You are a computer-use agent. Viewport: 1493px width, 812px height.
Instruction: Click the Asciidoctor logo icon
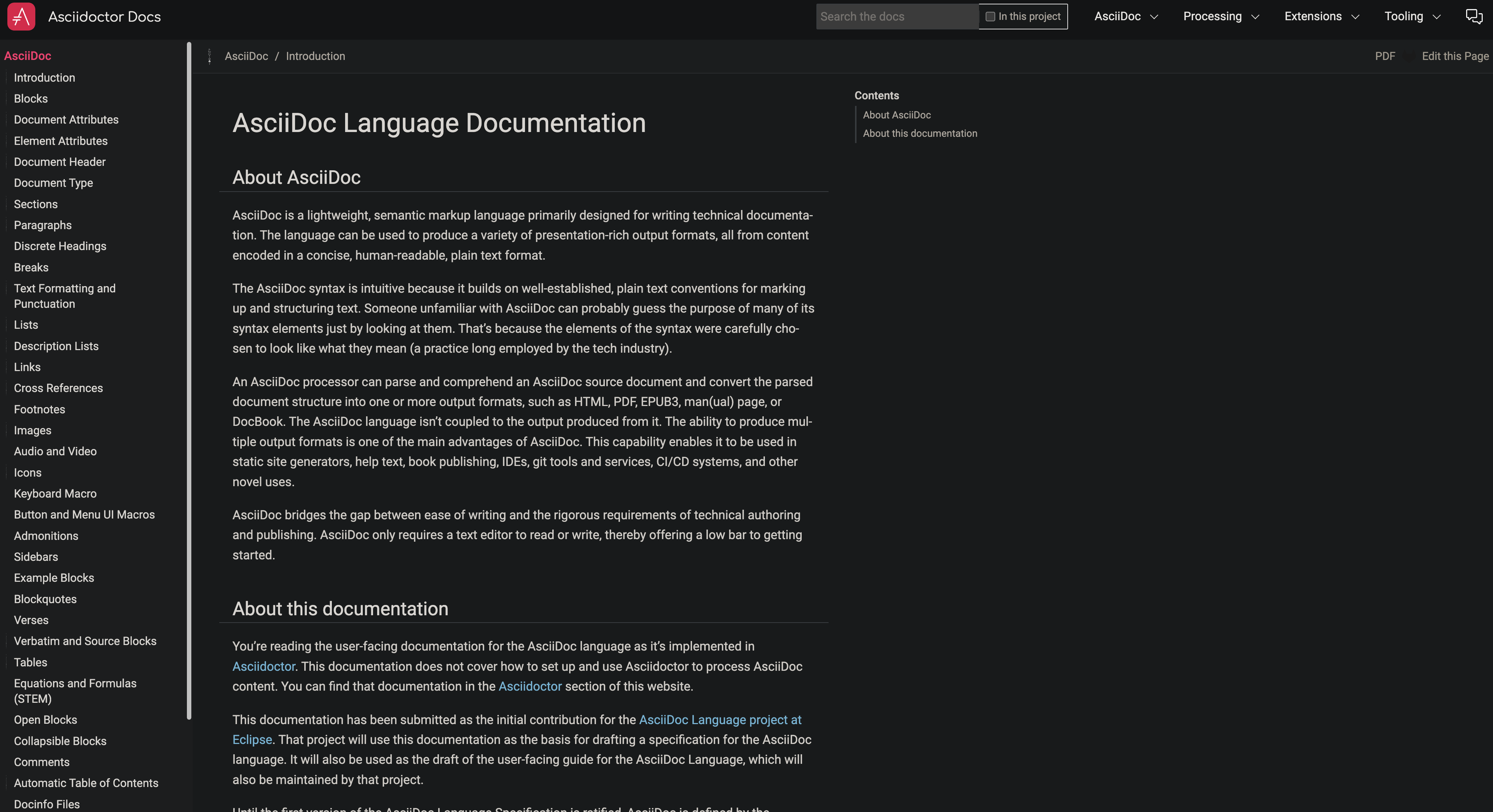coord(21,16)
